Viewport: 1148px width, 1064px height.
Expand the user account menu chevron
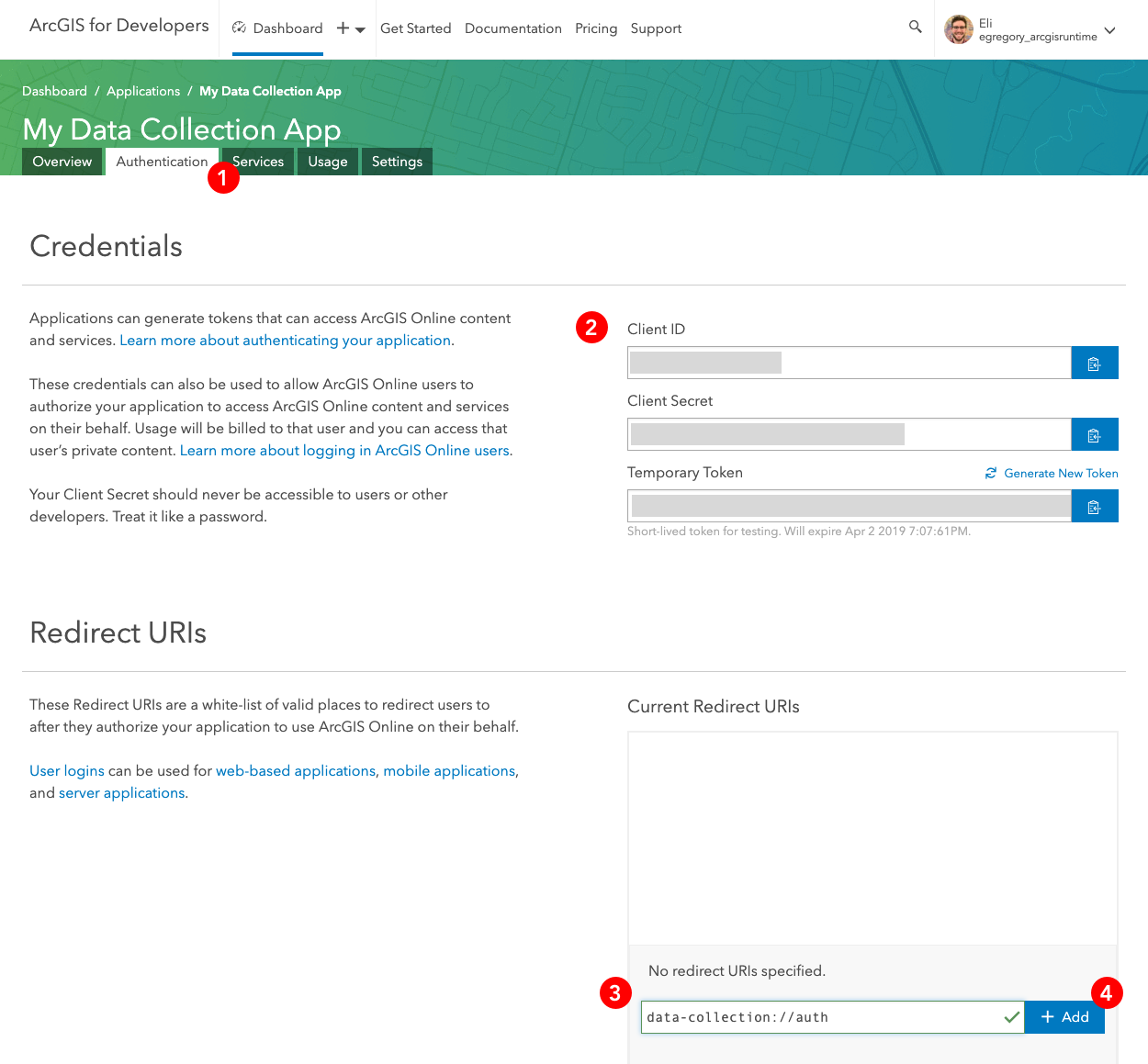[1109, 30]
